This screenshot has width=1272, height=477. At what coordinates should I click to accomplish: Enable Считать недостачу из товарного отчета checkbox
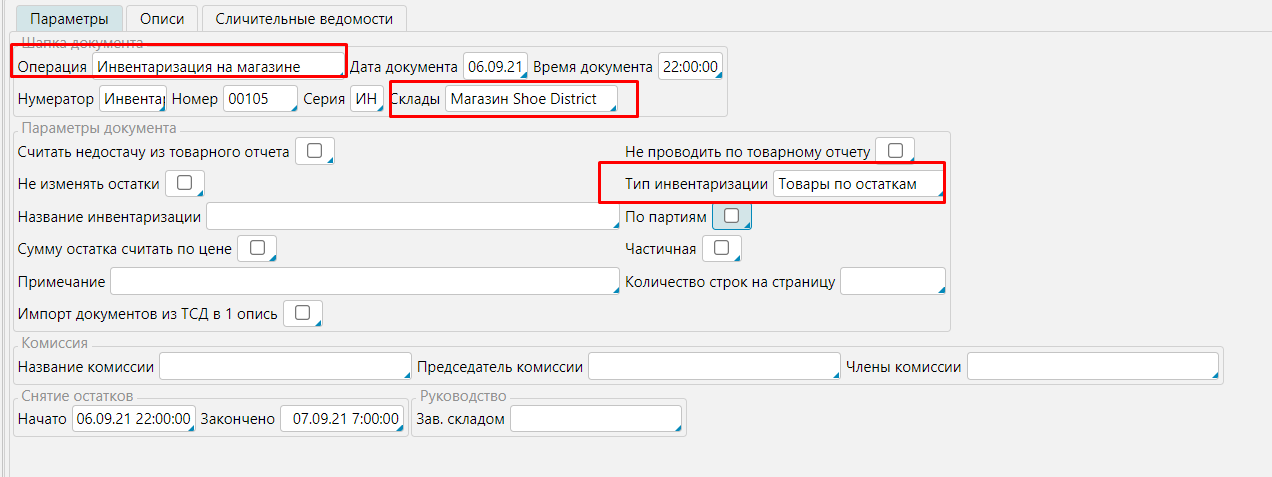(x=314, y=151)
